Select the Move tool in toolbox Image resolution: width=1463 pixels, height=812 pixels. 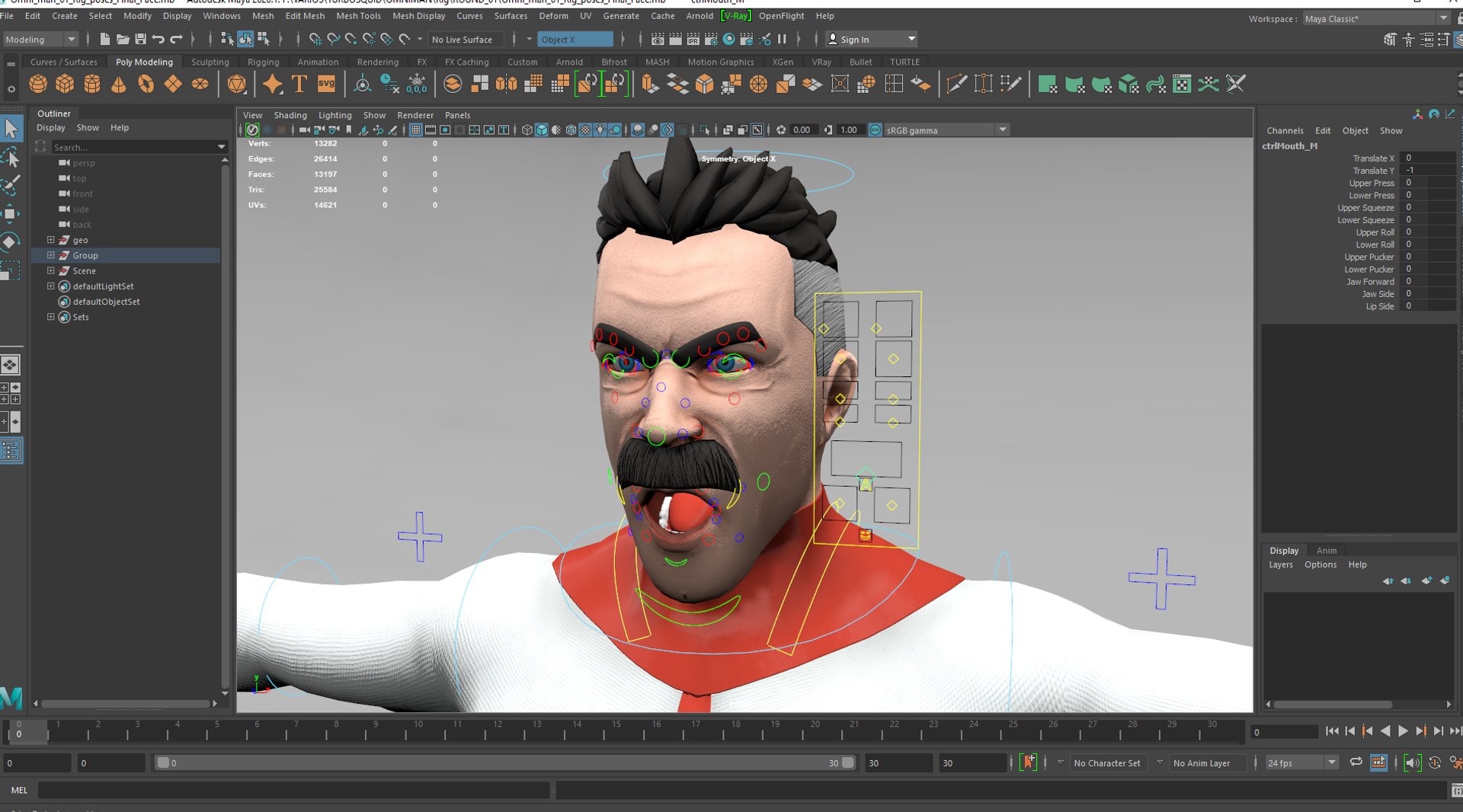pos(11,213)
